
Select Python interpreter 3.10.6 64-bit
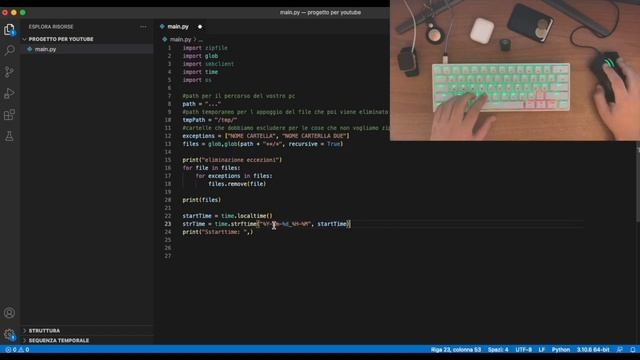(x=593, y=350)
